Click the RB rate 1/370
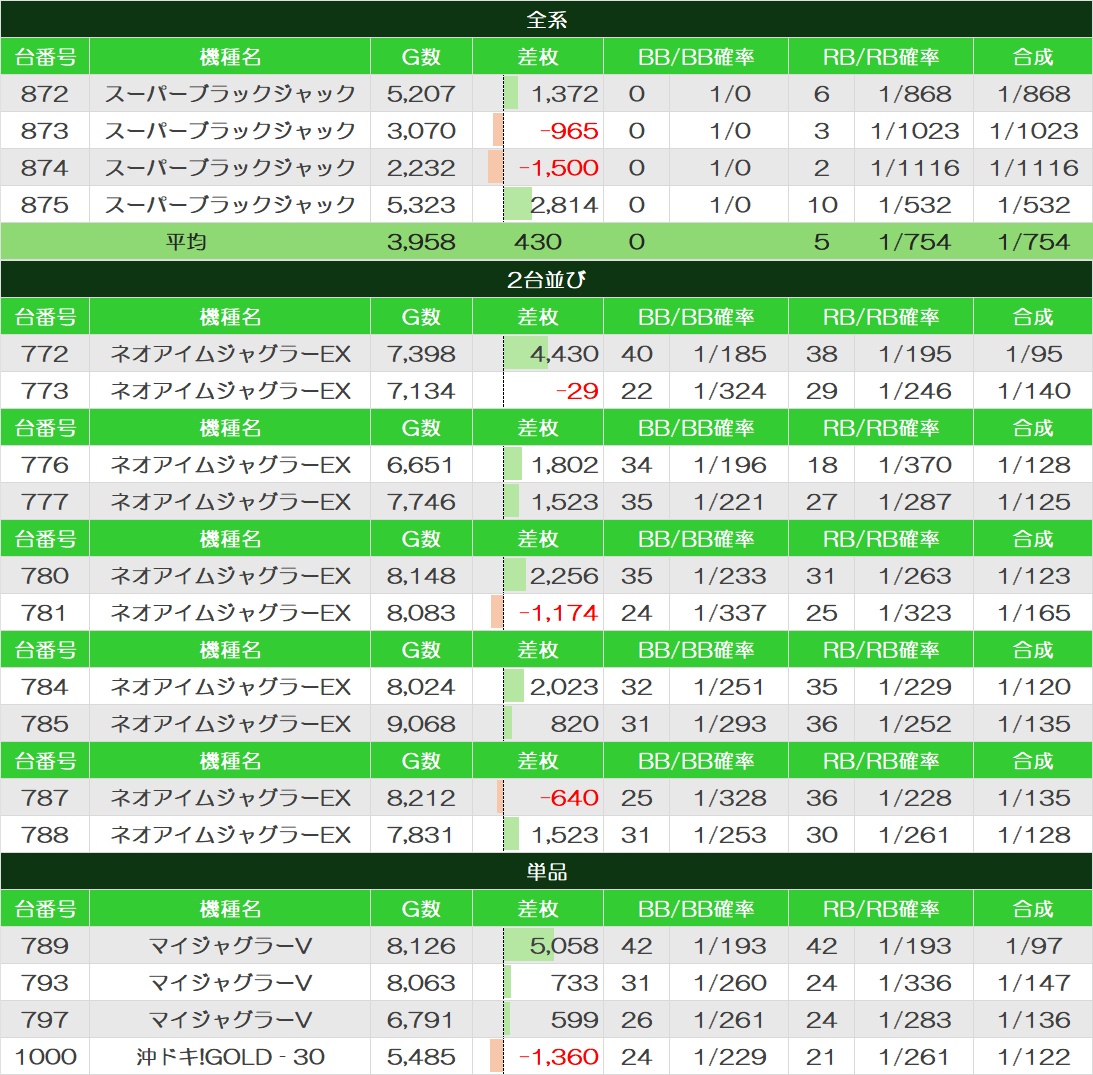 915,464
